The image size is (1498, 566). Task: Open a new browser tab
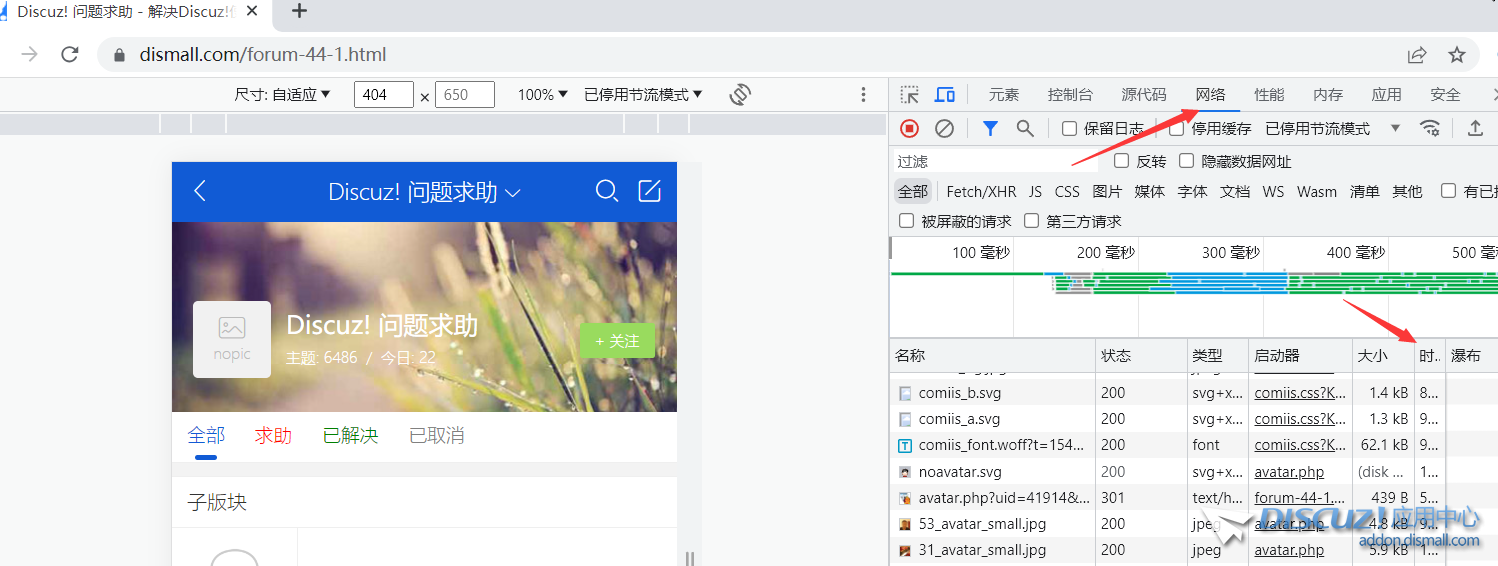tap(299, 12)
